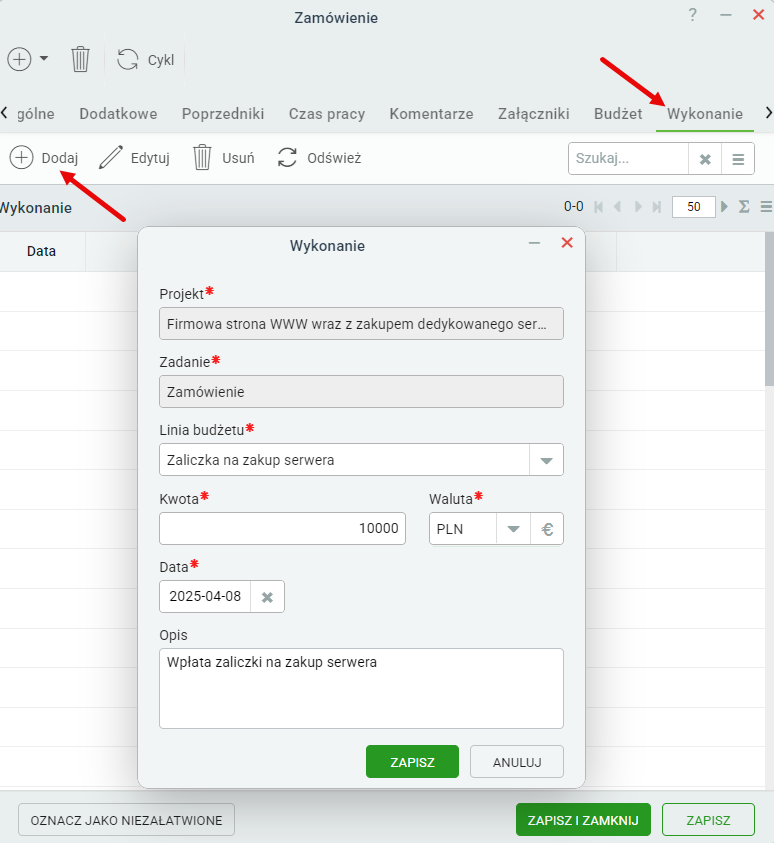Screen dimensions: 774x843
Task: Click the green ZAPISZ button in the dialog
Action: [x=412, y=762]
